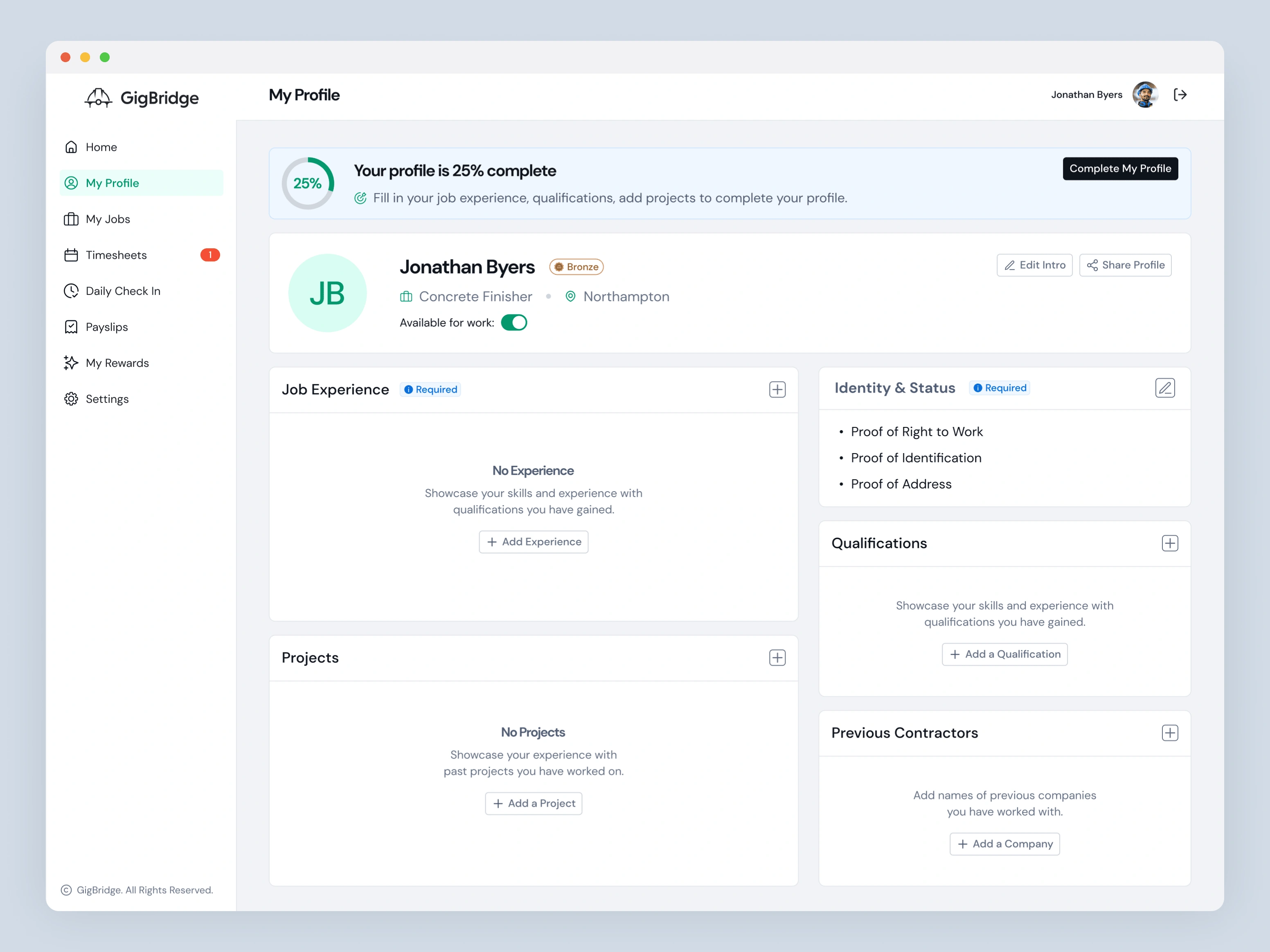The image size is (1270, 952).
Task: Navigate to My Rewards
Action: click(117, 363)
